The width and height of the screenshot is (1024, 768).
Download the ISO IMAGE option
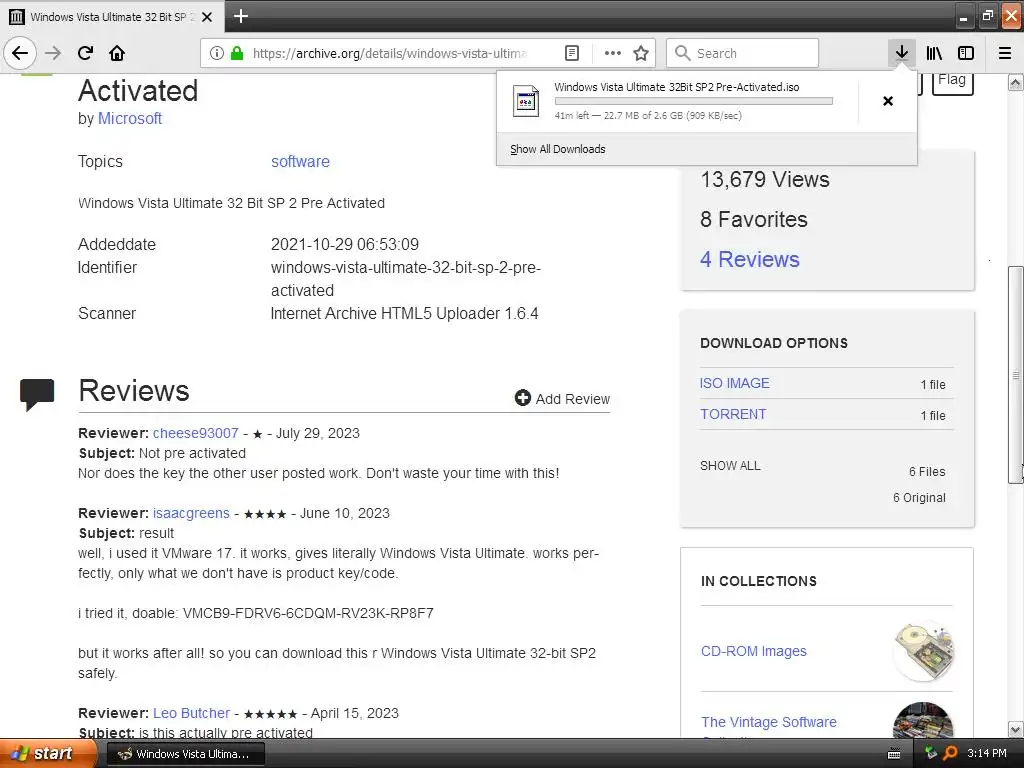click(x=735, y=383)
